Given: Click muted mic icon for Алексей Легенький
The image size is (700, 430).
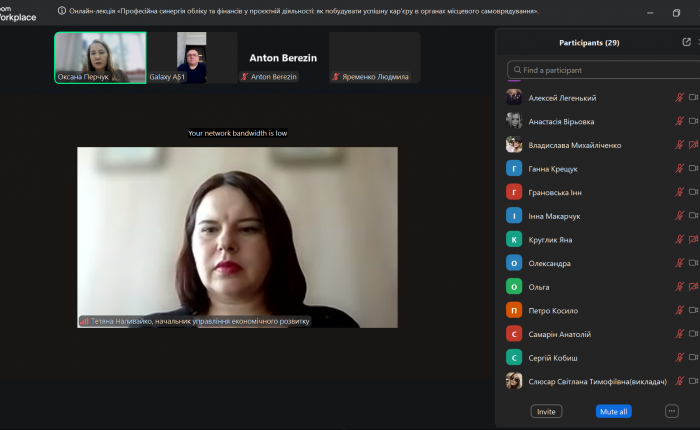Looking at the screenshot, I should click(x=680, y=98).
